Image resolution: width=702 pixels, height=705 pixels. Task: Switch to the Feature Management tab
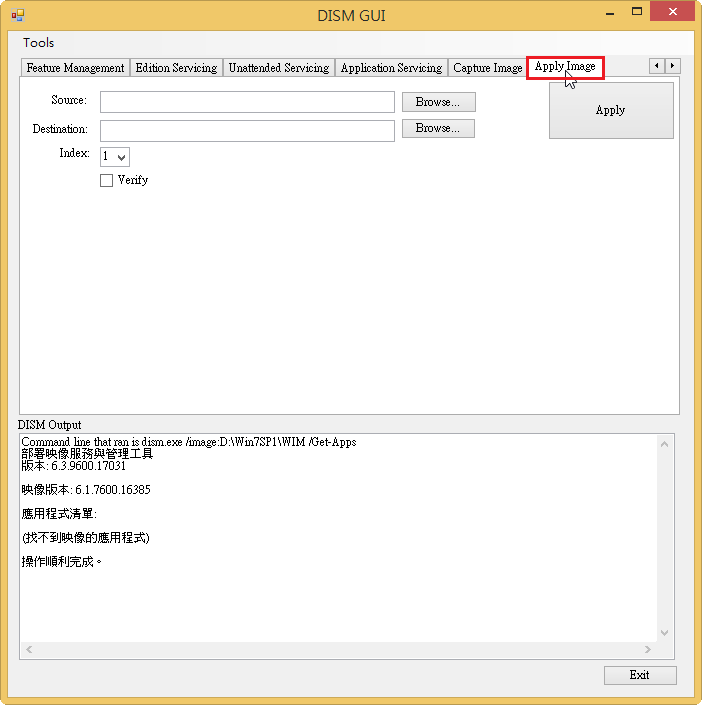(75, 68)
